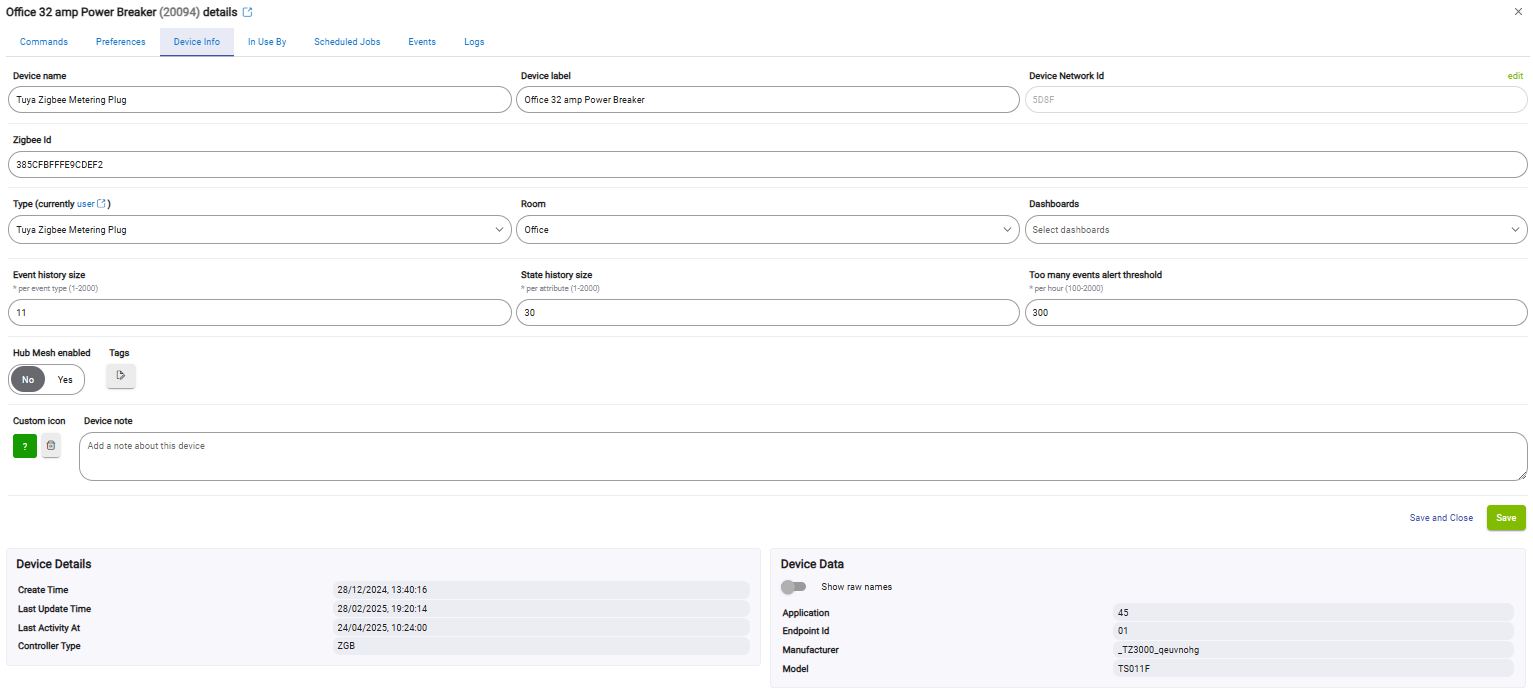Image resolution: width=1533 pixels, height=699 pixels.
Task: Open the Select dashboards dropdown
Action: coord(1276,230)
